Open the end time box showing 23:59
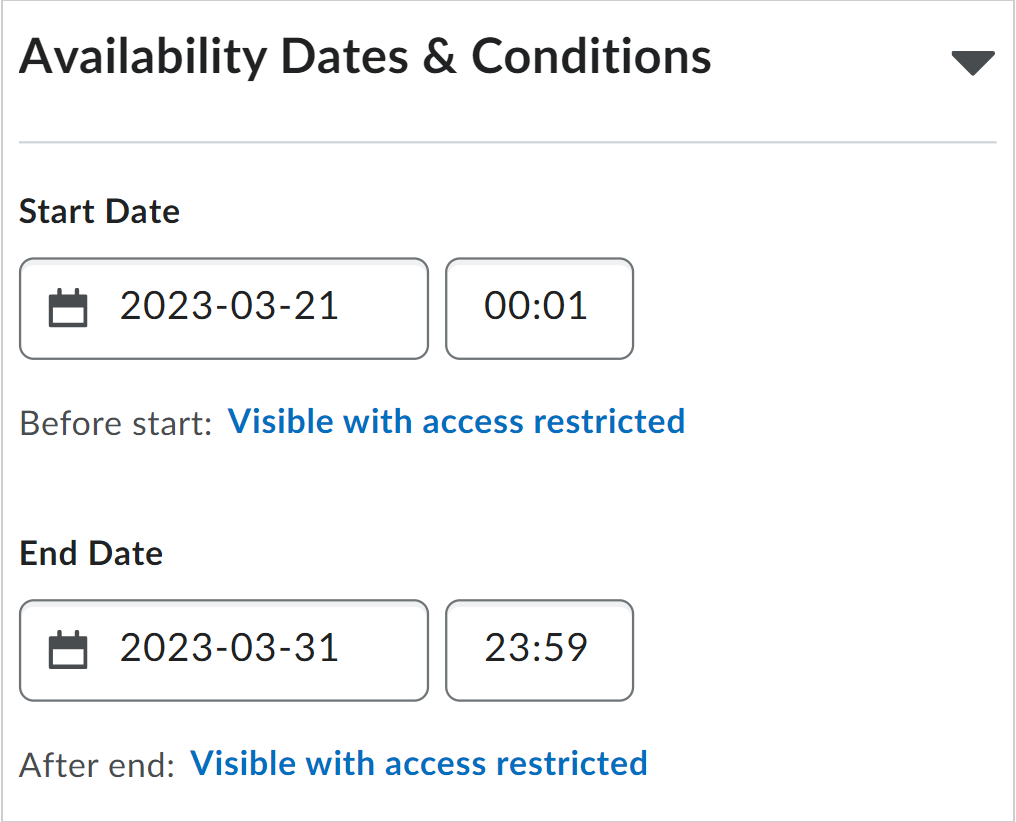 [x=538, y=649]
